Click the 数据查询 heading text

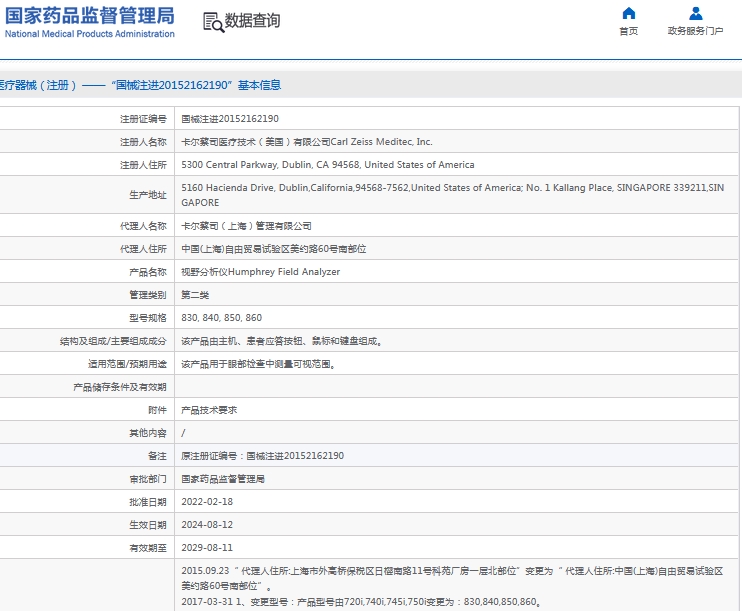coord(252,21)
